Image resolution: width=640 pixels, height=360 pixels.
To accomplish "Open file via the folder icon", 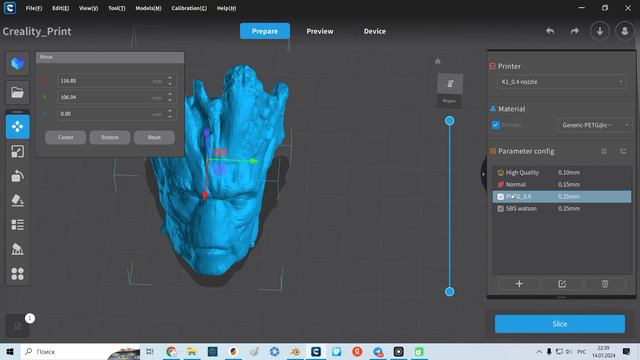I will point(17,93).
